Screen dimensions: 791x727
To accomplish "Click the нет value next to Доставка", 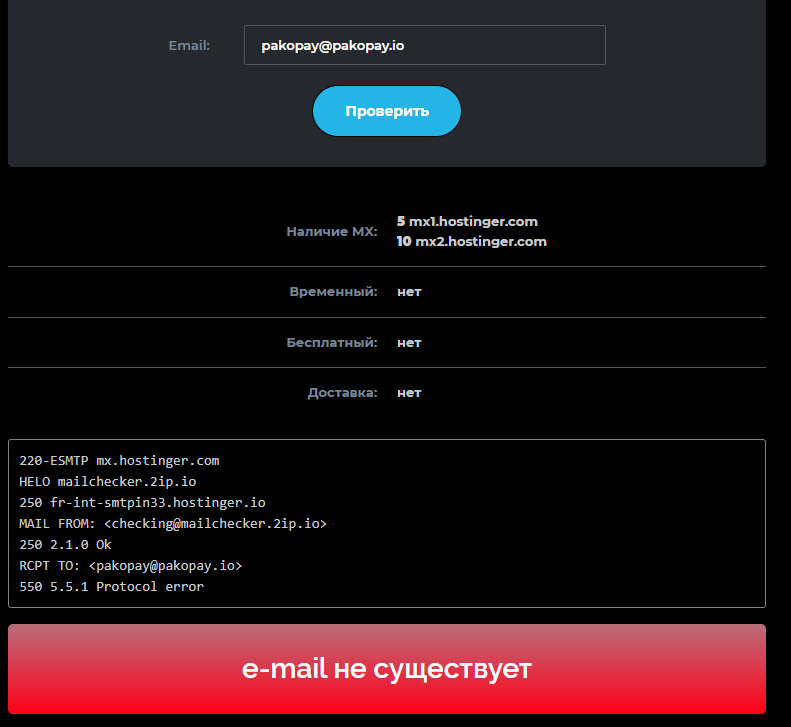I will 409,393.
